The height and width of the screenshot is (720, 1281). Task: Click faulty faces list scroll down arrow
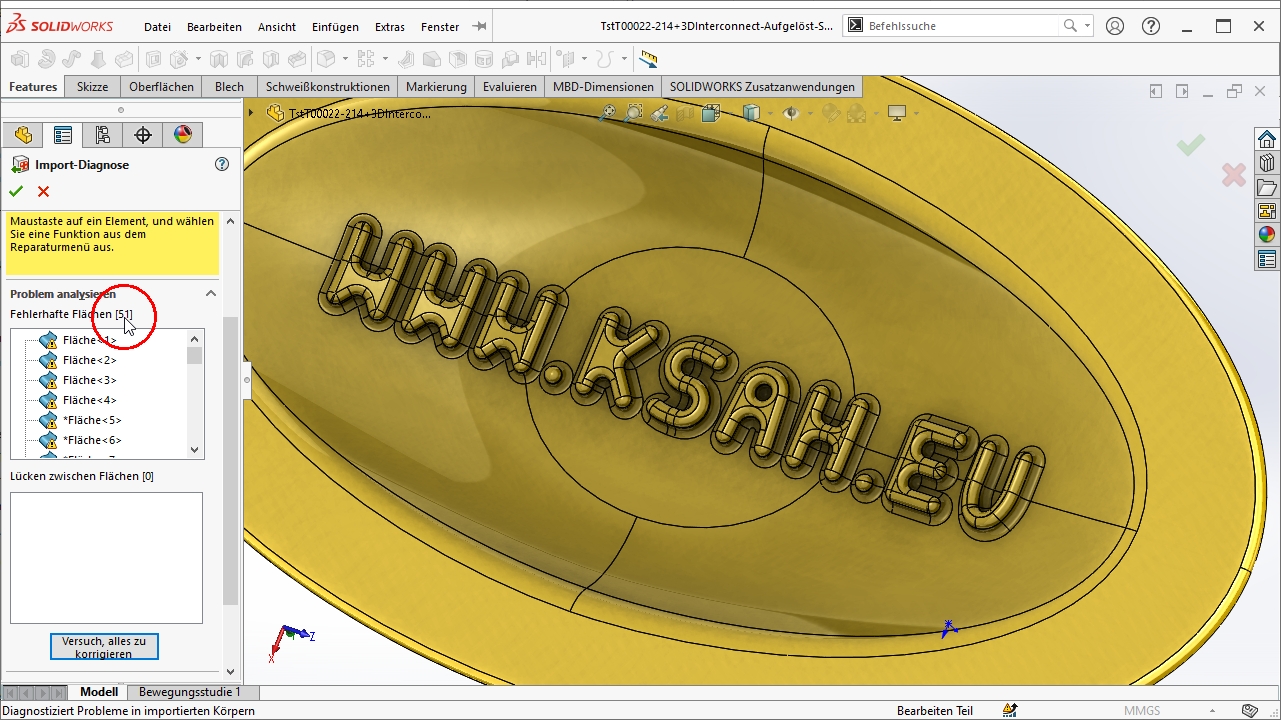point(194,451)
